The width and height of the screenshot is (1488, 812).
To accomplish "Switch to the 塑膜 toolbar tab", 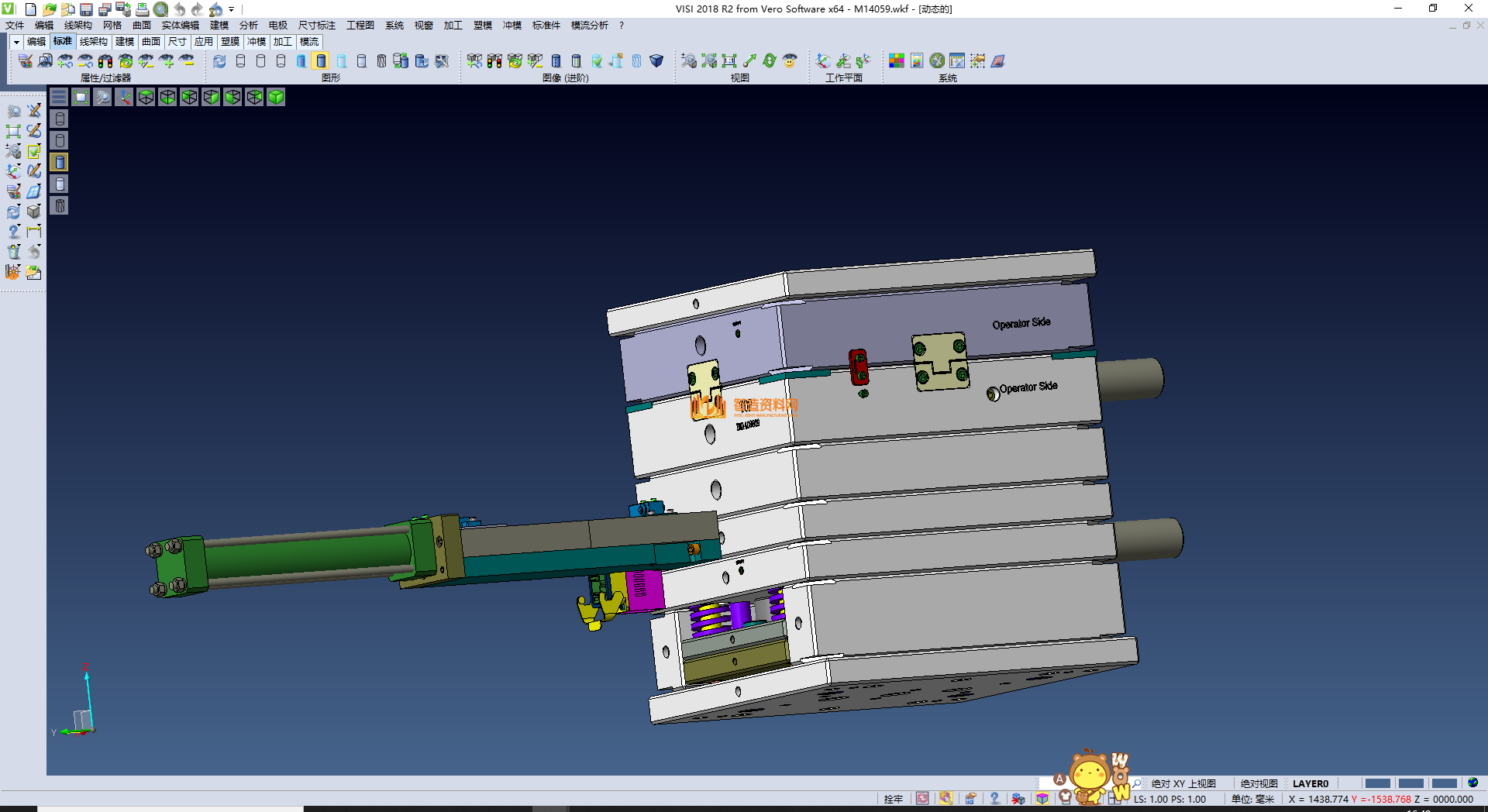I will tap(230, 42).
